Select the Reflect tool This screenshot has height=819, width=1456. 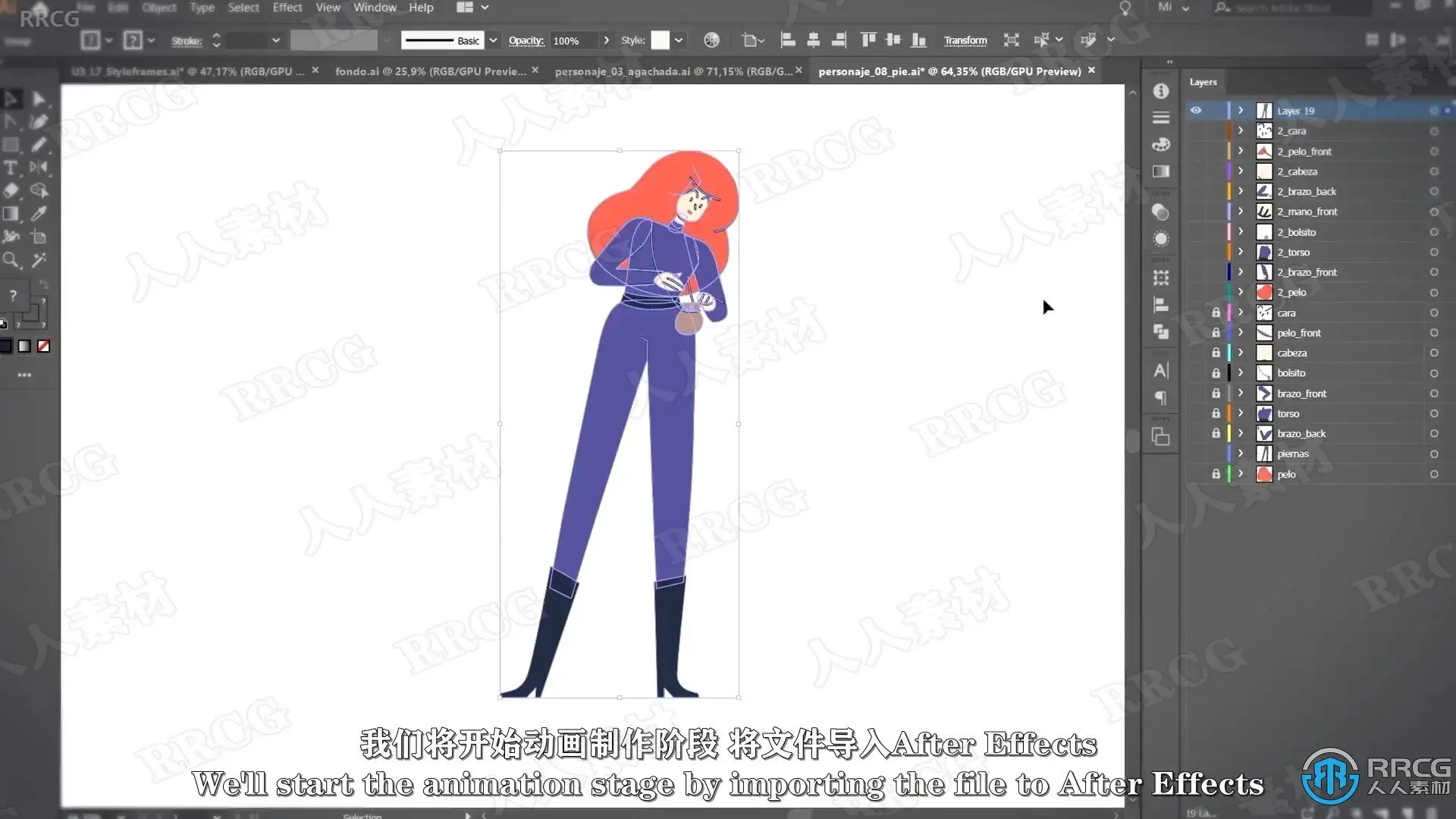pos(39,168)
